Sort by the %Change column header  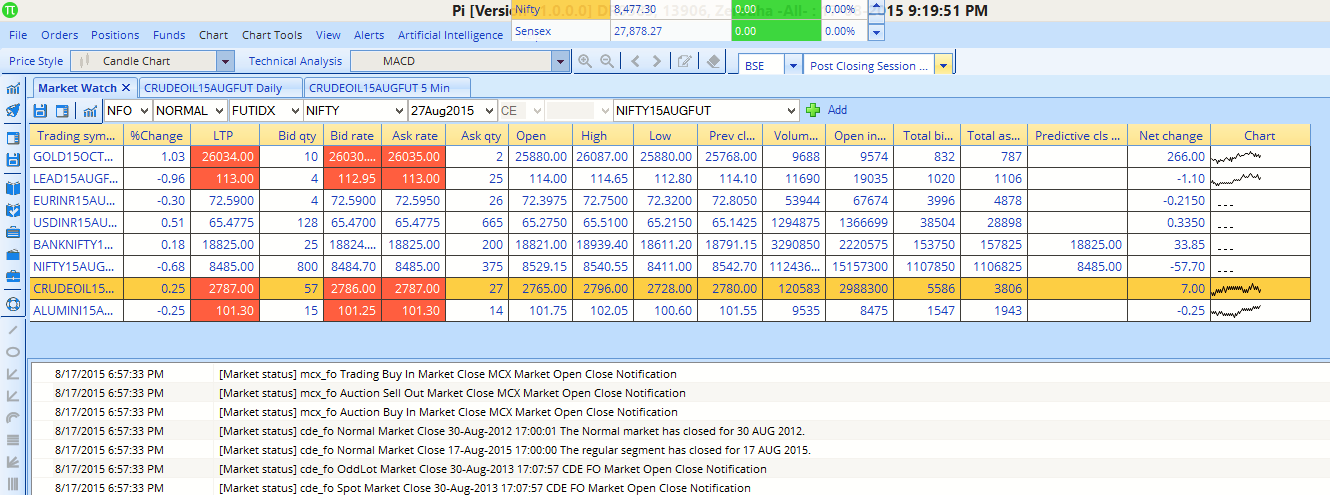coord(156,135)
